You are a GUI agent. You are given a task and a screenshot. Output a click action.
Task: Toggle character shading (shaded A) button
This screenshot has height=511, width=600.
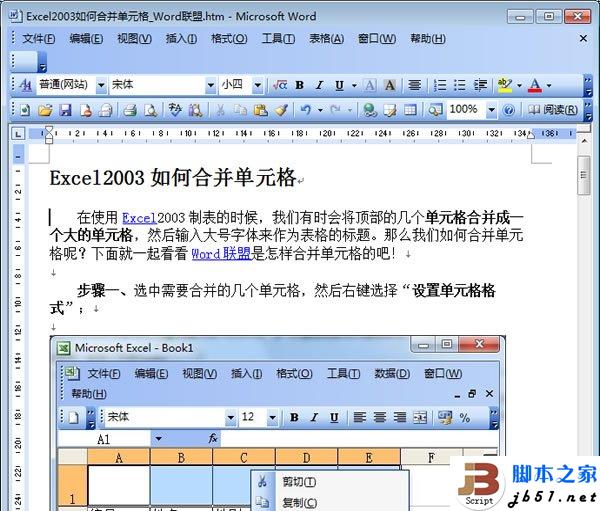coord(390,85)
